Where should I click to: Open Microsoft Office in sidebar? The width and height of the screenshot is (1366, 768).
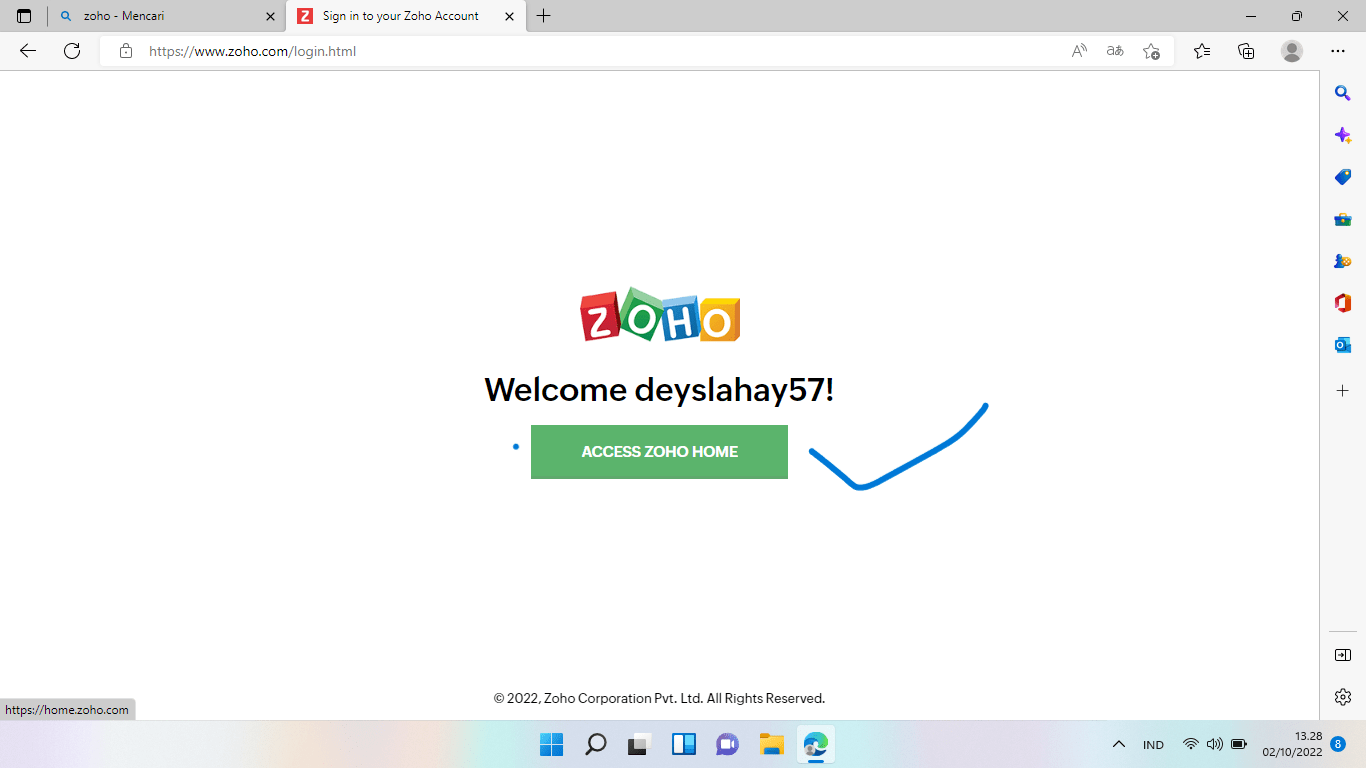pyautogui.click(x=1343, y=303)
